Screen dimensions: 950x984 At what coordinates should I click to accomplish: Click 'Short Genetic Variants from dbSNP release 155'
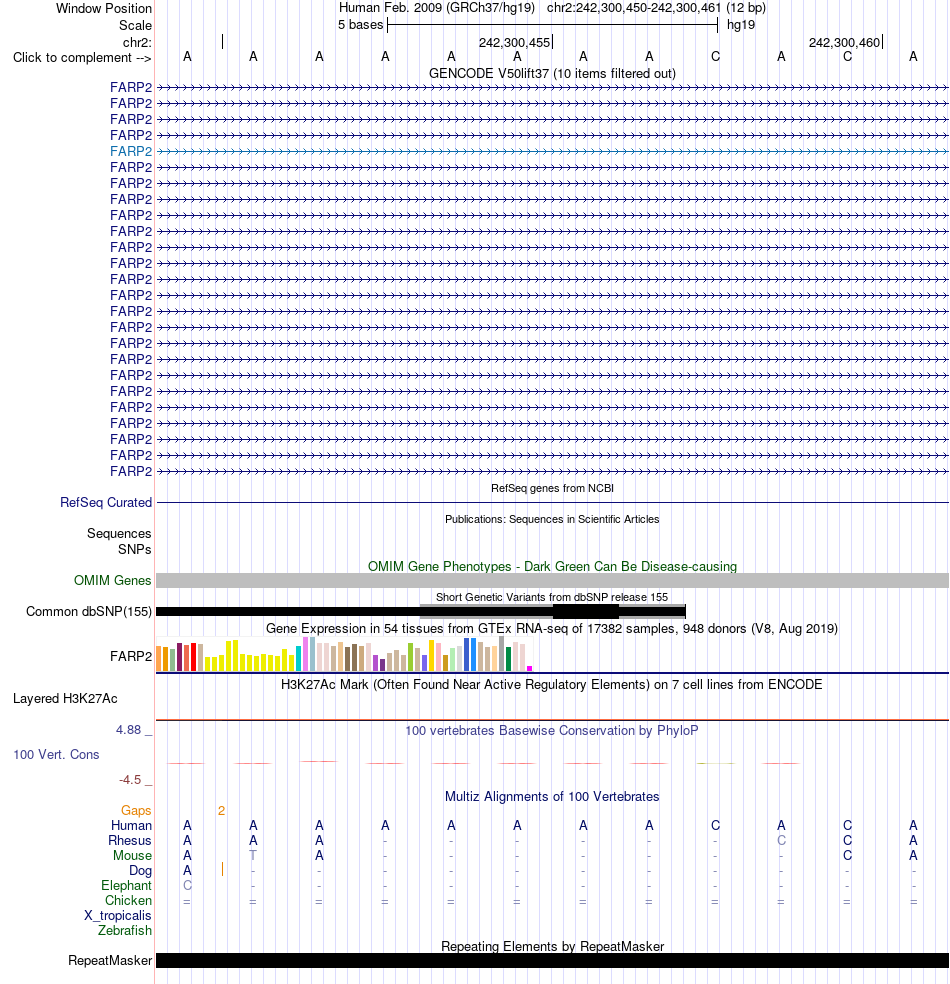coord(552,597)
